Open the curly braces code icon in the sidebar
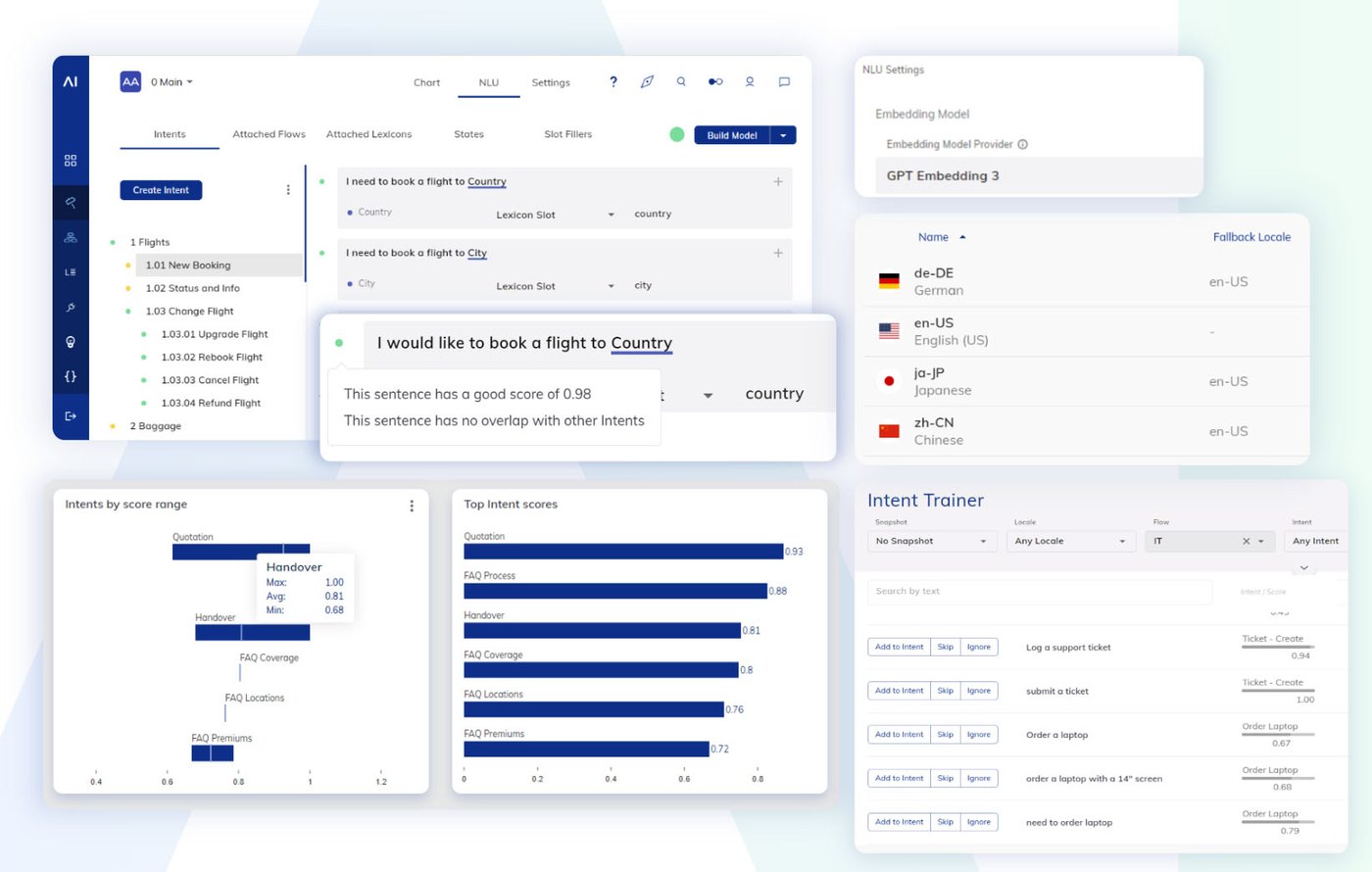Screen dimensions: 1372x872 point(71,376)
